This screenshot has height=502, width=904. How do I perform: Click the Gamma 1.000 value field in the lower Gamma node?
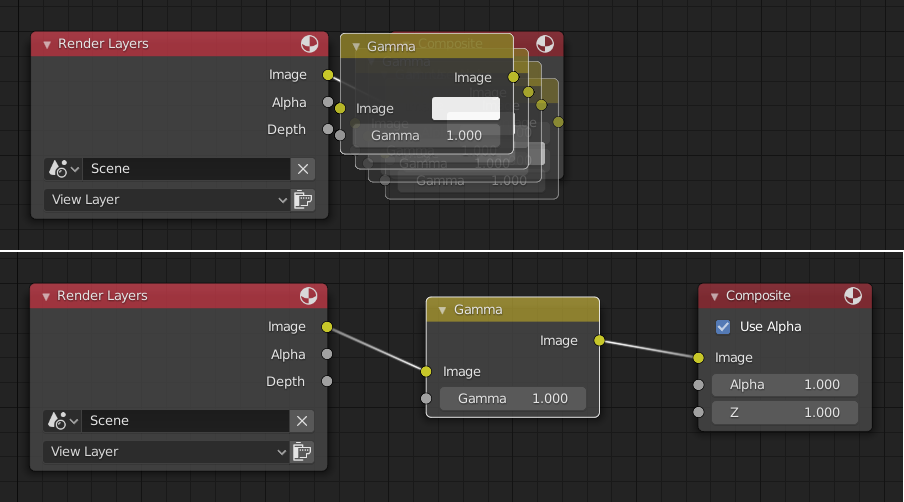[x=512, y=399]
